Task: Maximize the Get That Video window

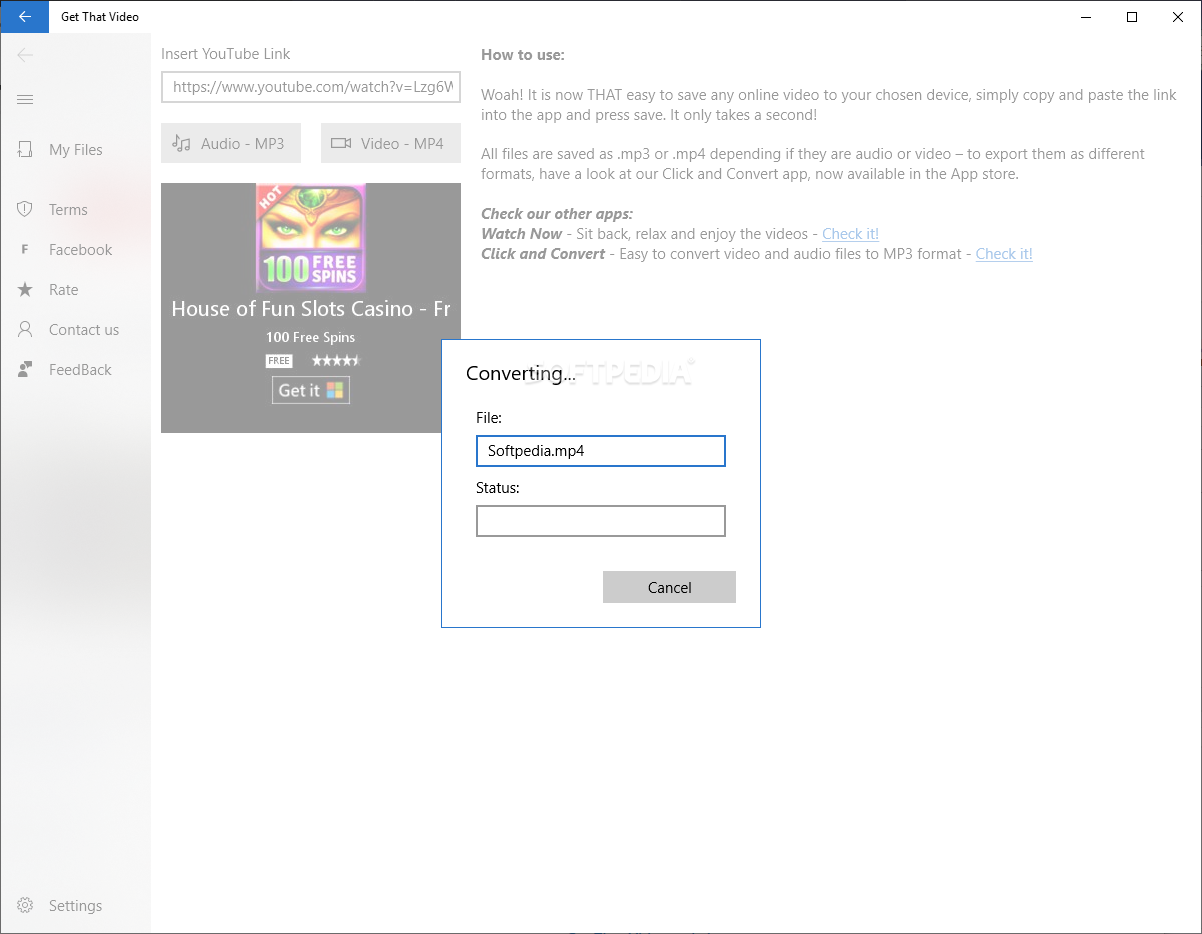Action: (1132, 17)
